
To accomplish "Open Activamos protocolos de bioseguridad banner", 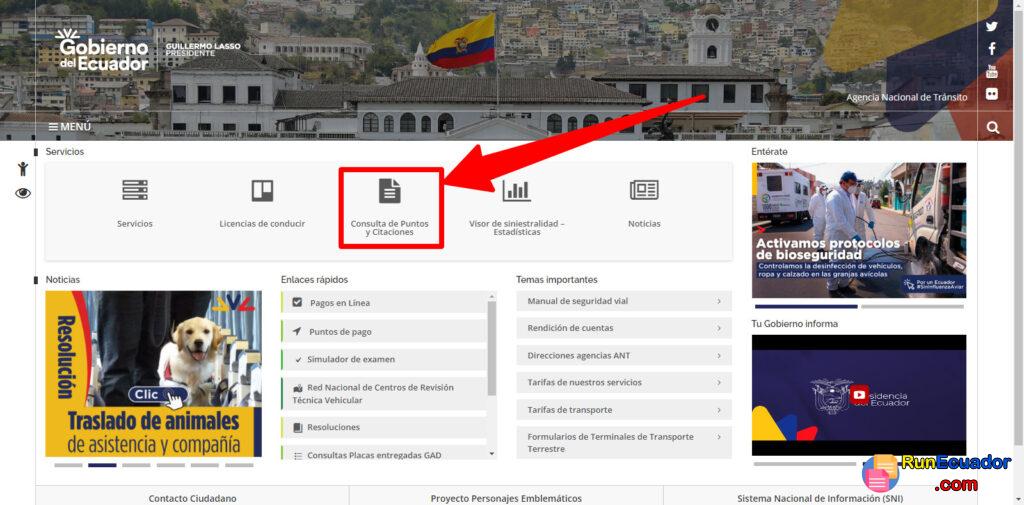I will [858, 230].
